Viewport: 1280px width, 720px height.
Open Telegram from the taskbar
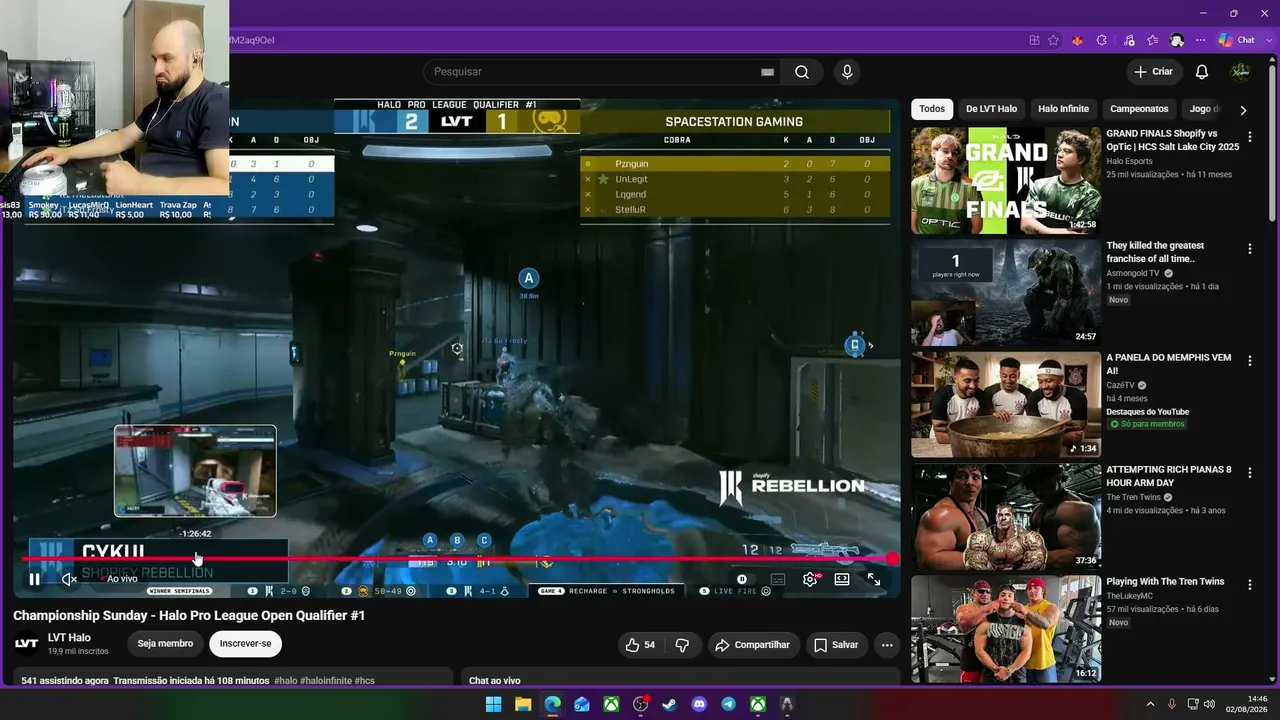729,704
